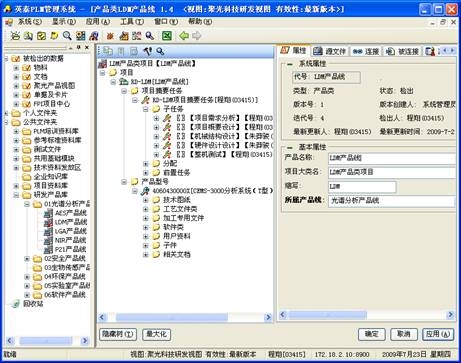
Task: Click the gray forward arrow toolbar icon
Action: click(x=197, y=36)
